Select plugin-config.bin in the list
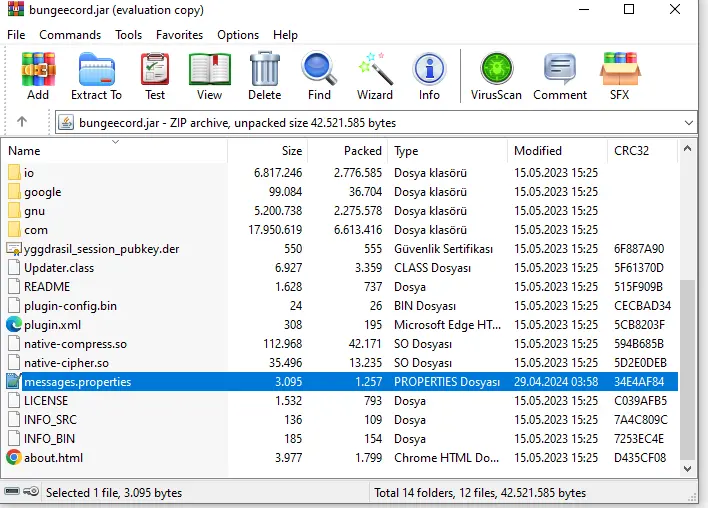This screenshot has height=508, width=708. tap(70, 306)
